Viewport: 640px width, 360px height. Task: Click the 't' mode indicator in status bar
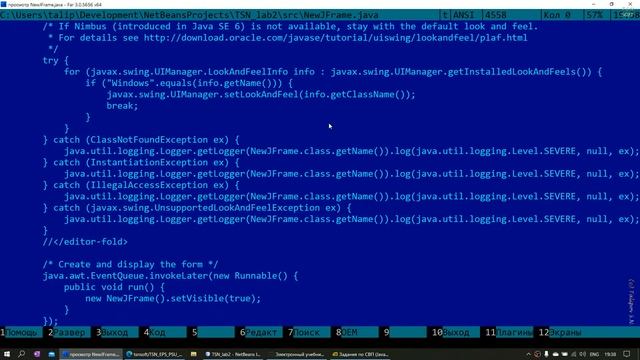click(444, 15)
